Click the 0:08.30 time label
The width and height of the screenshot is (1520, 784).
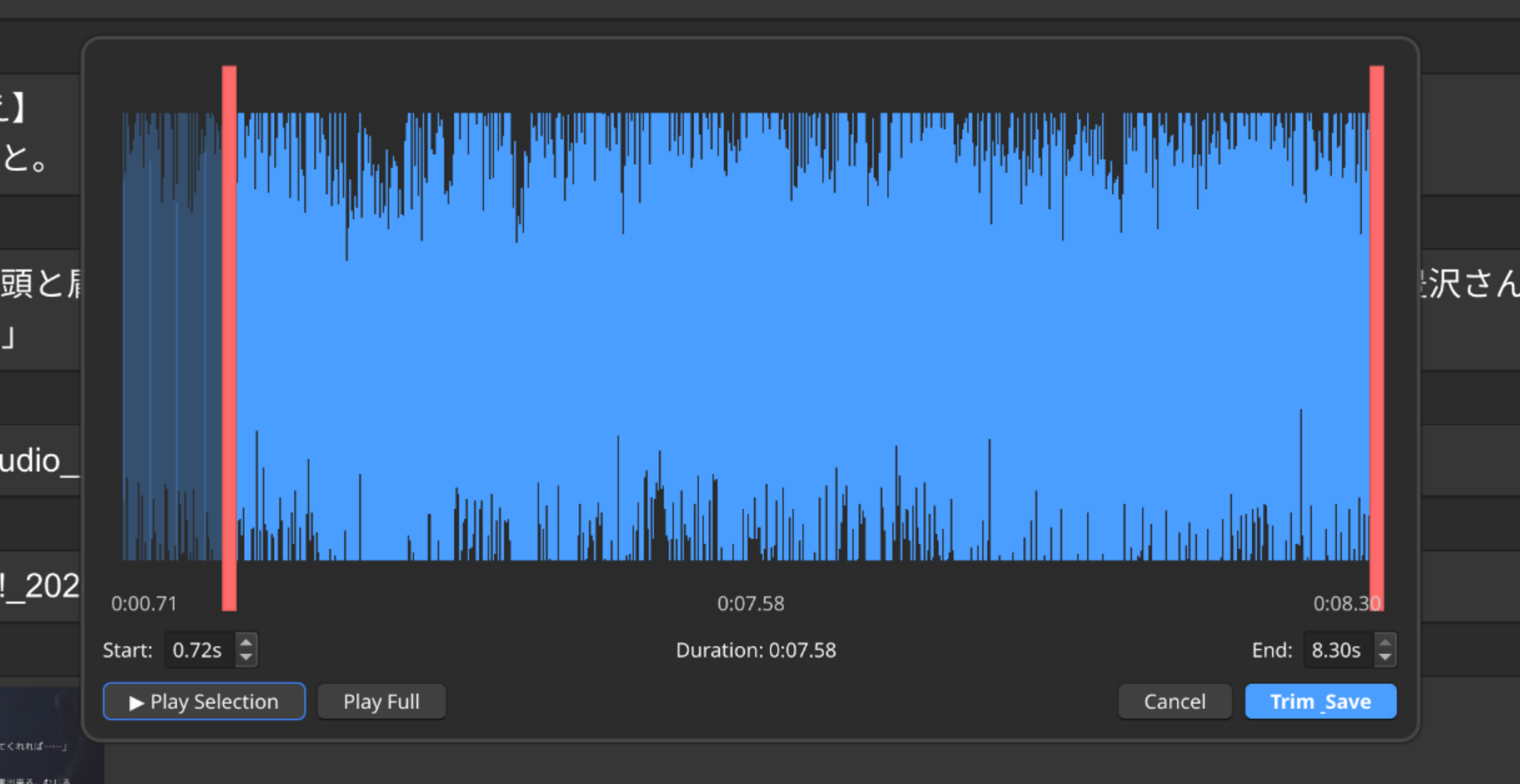pos(1347,603)
